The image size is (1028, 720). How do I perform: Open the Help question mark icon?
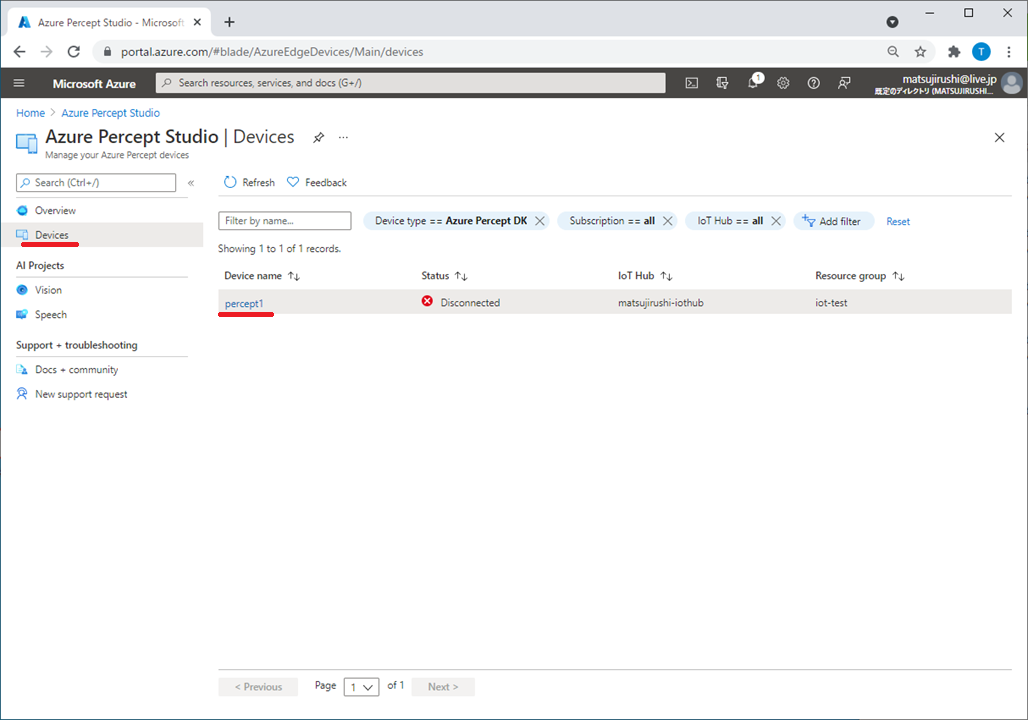tap(814, 83)
